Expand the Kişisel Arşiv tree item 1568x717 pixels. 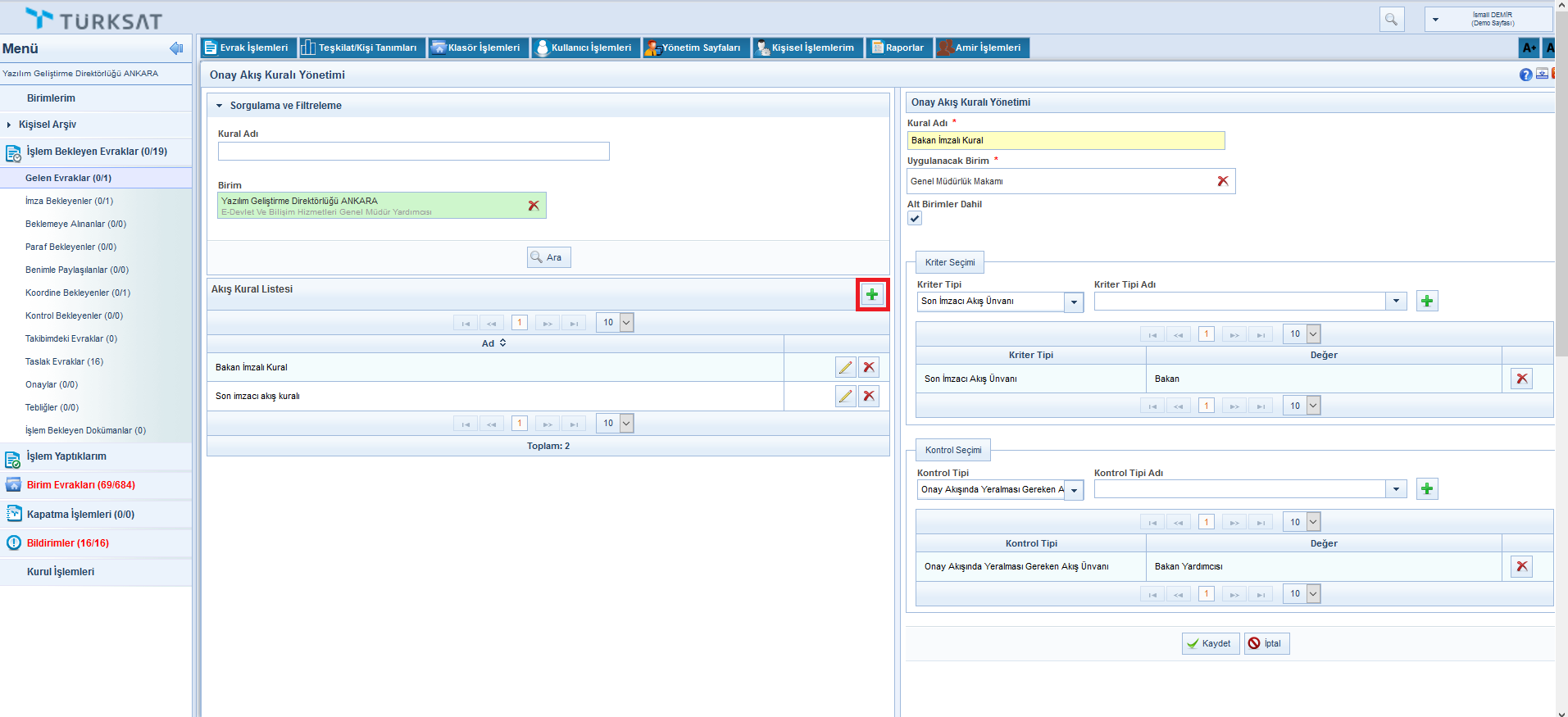point(9,125)
